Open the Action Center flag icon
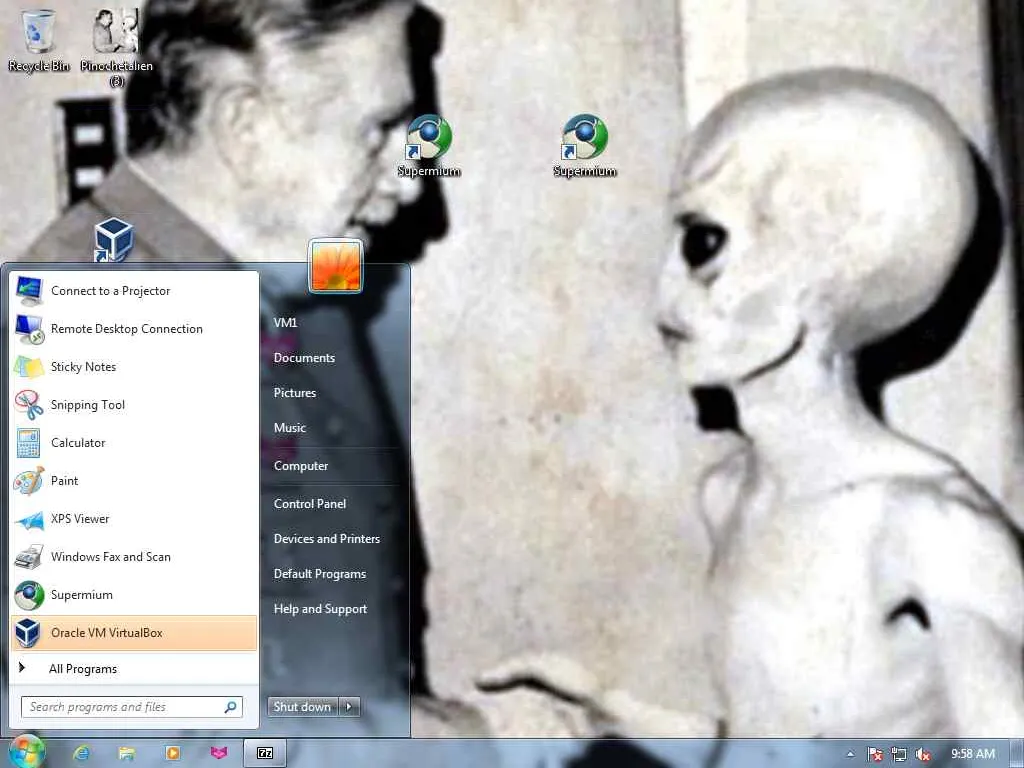This screenshot has width=1024, height=768. [874, 754]
